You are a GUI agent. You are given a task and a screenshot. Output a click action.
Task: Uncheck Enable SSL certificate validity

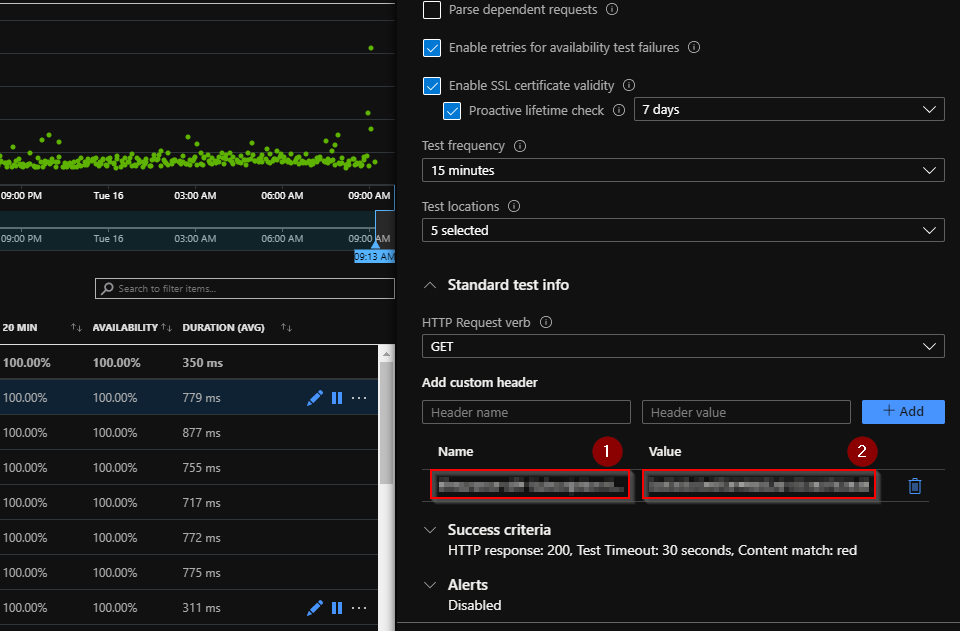pos(432,85)
